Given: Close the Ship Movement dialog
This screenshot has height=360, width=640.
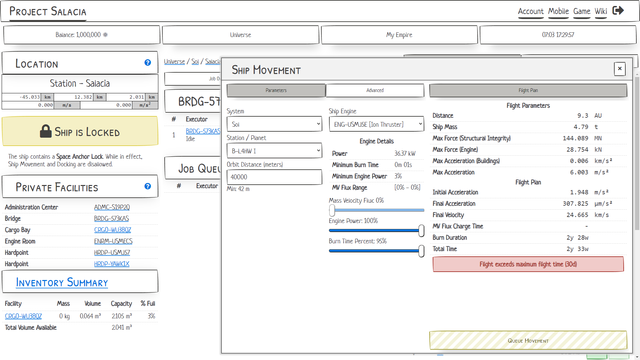Looking at the screenshot, I should point(620,69).
